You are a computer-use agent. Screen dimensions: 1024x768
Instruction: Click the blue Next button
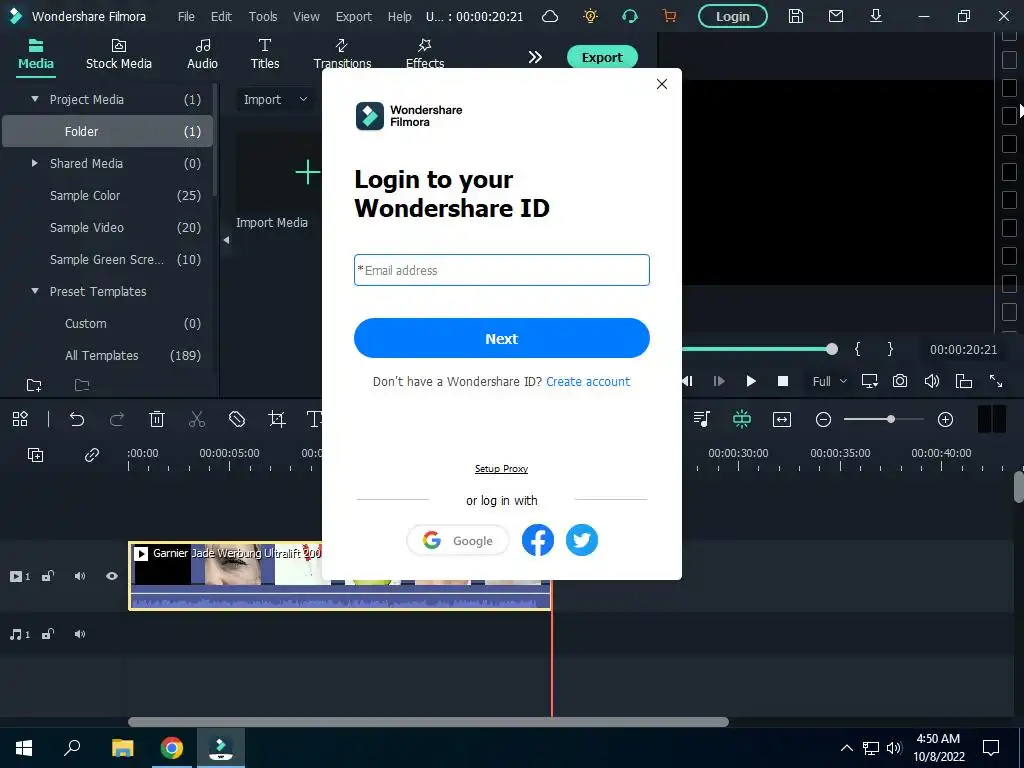coord(502,338)
